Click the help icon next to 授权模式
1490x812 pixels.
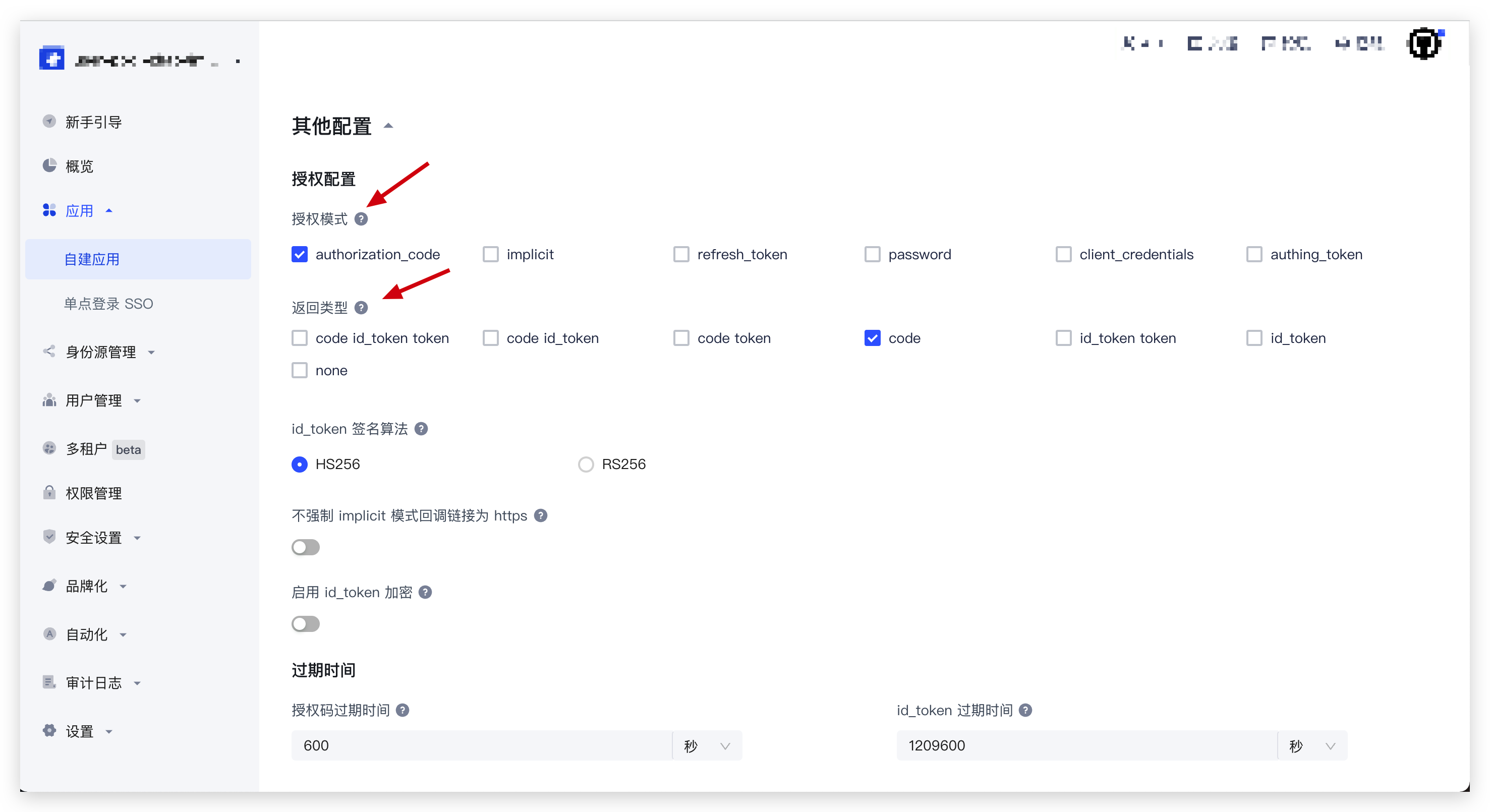[361, 219]
